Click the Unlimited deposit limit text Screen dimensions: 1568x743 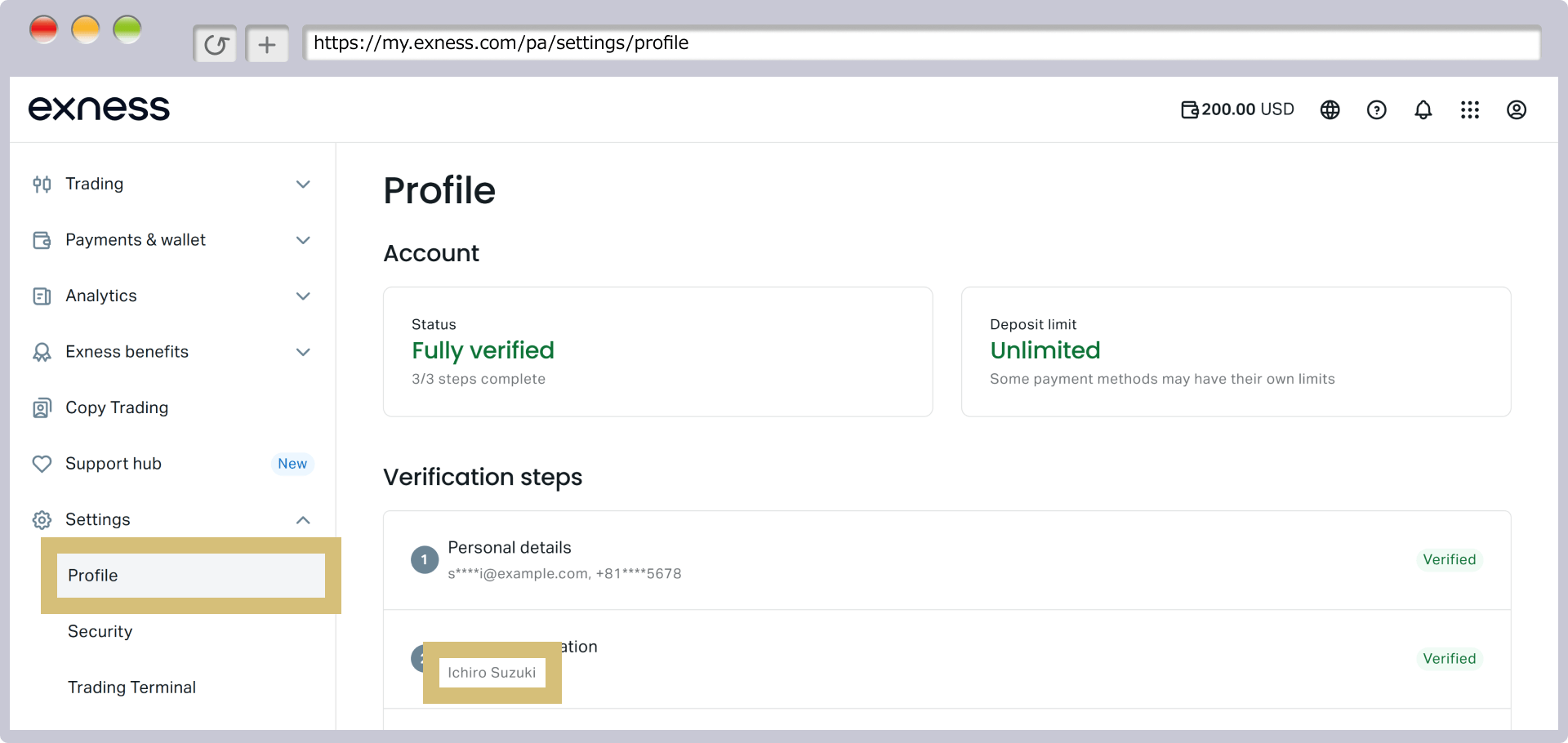1045,350
